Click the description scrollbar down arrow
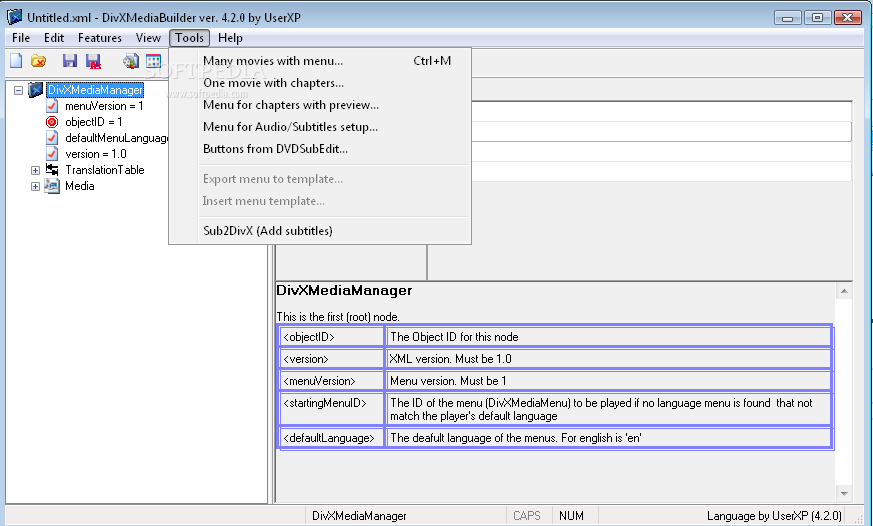 tap(844, 493)
